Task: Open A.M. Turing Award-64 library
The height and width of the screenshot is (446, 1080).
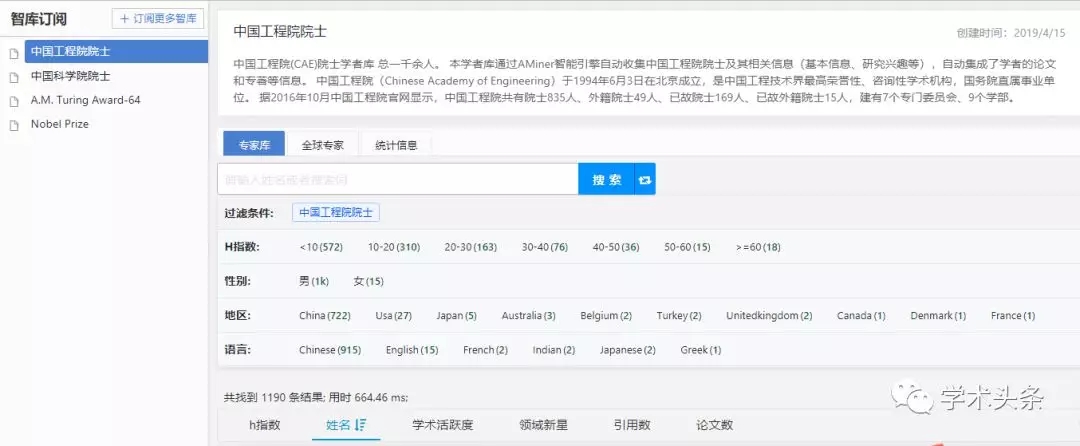Action: coord(85,100)
